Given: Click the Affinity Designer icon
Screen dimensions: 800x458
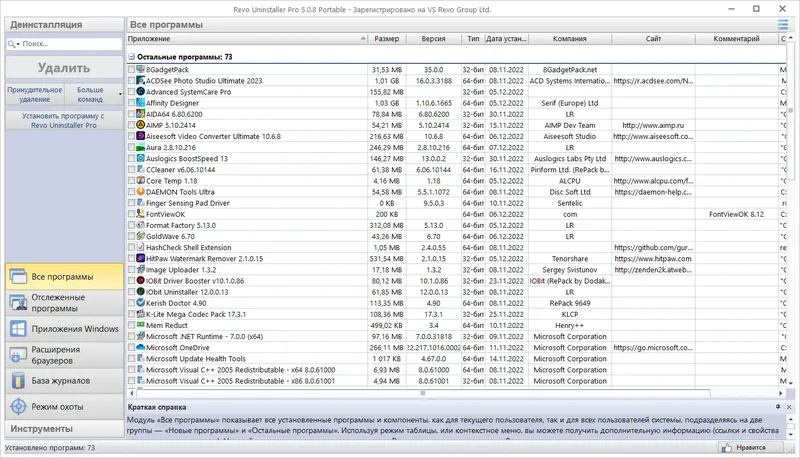Looking at the screenshot, I should pyautogui.click(x=141, y=103).
